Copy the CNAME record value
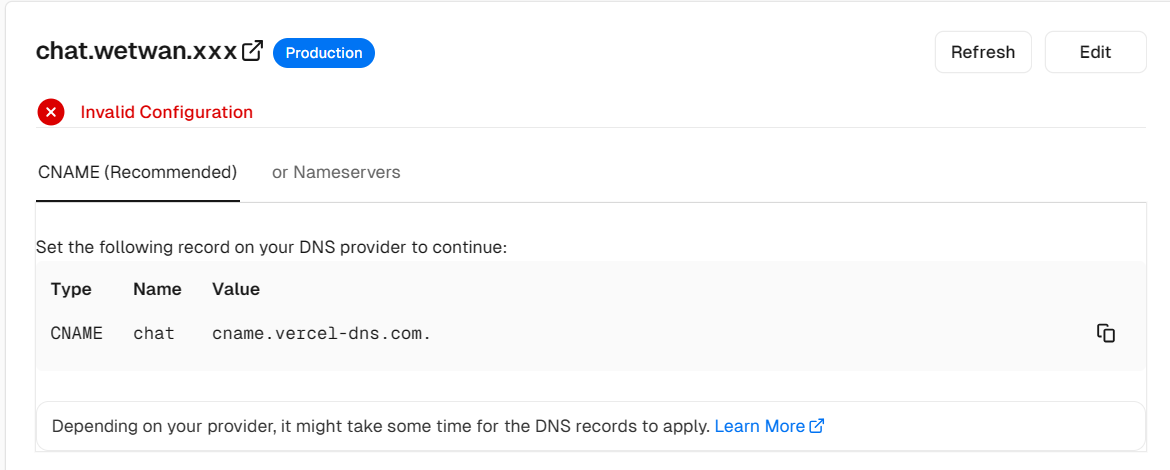The image size is (1170, 470). point(1106,333)
